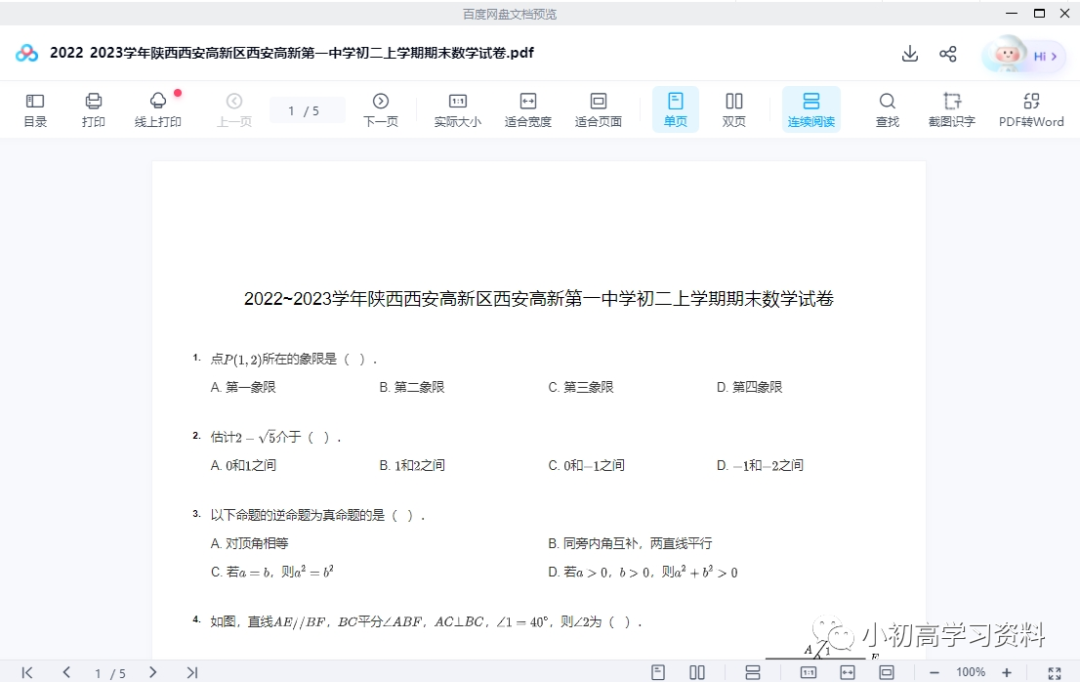The height and width of the screenshot is (682, 1080).
Task: Click option C. 若a=b，则a²=b²
Action: point(272,572)
